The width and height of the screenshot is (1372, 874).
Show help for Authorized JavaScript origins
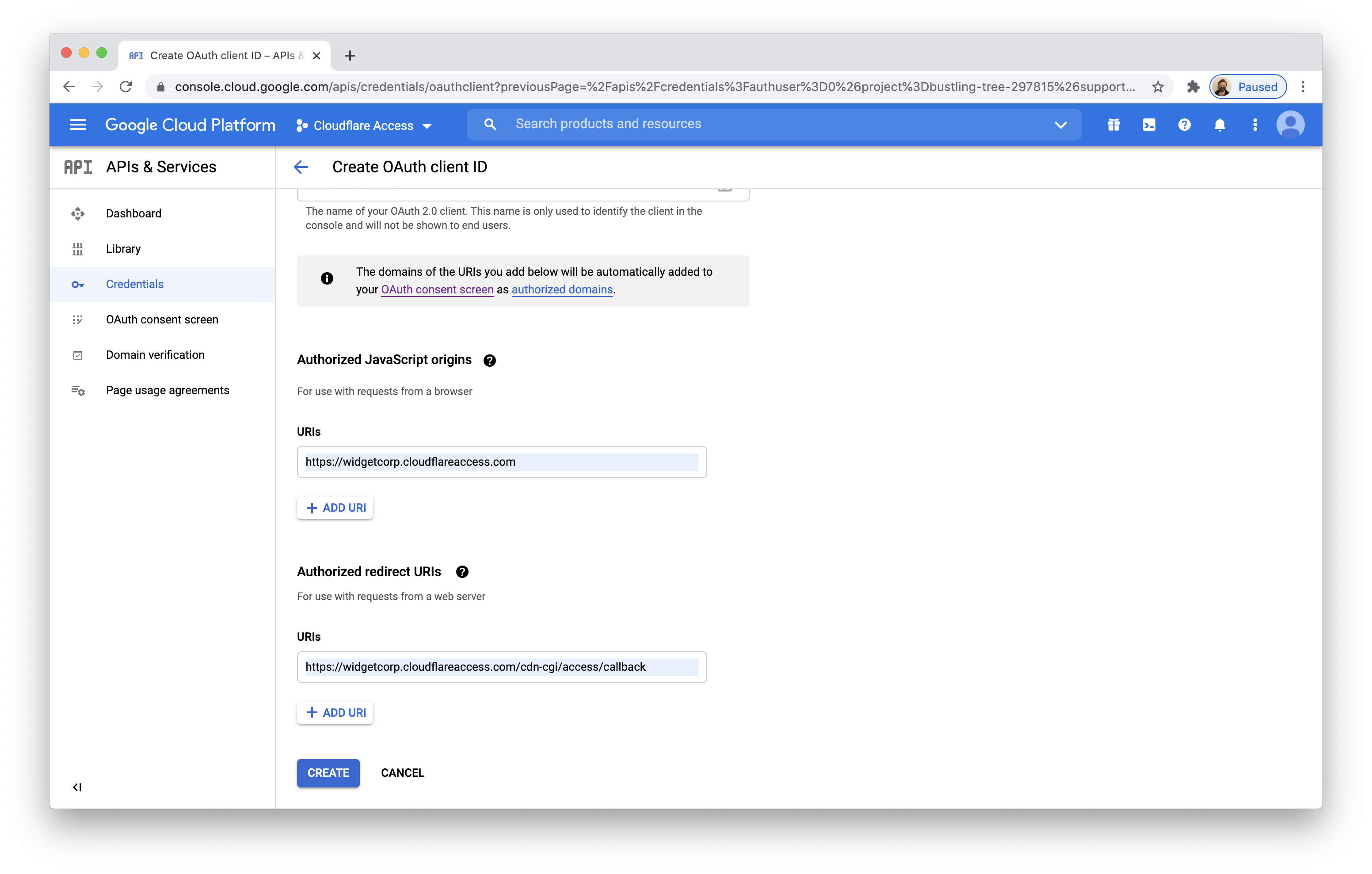click(x=489, y=361)
